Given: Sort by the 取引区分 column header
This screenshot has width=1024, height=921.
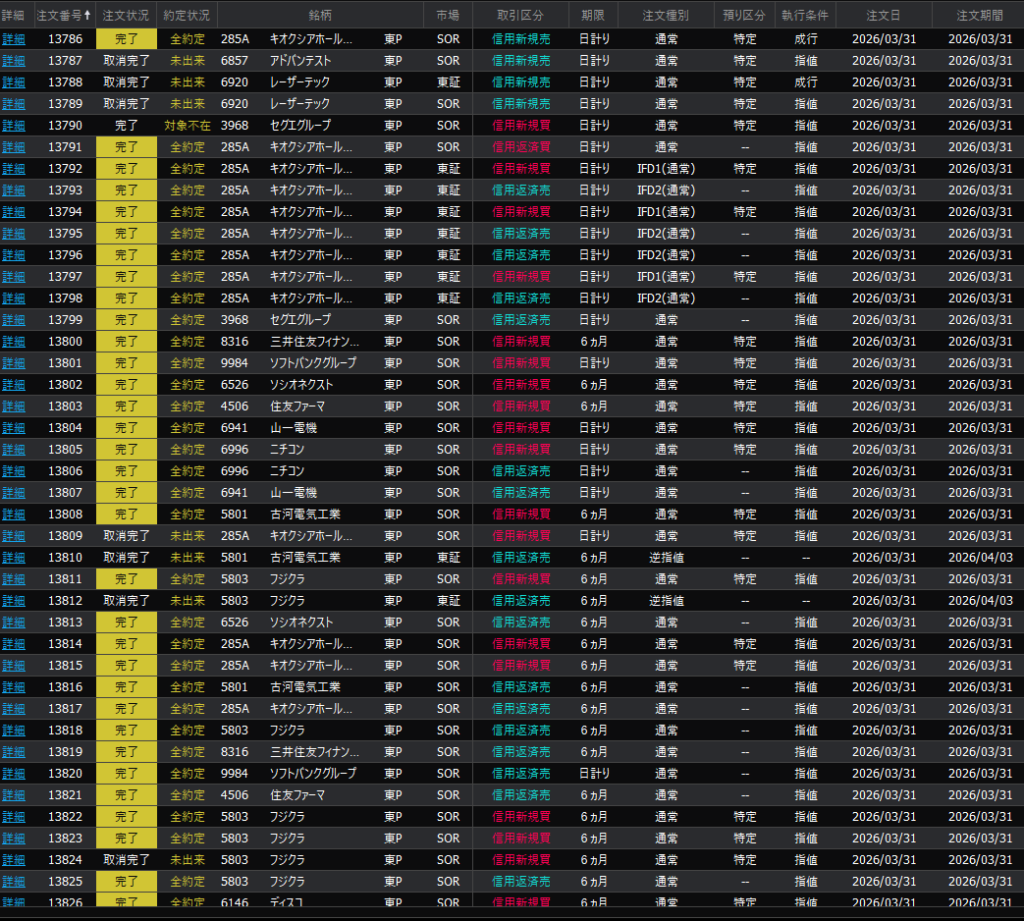Looking at the screenshot, I should point(520,15).
